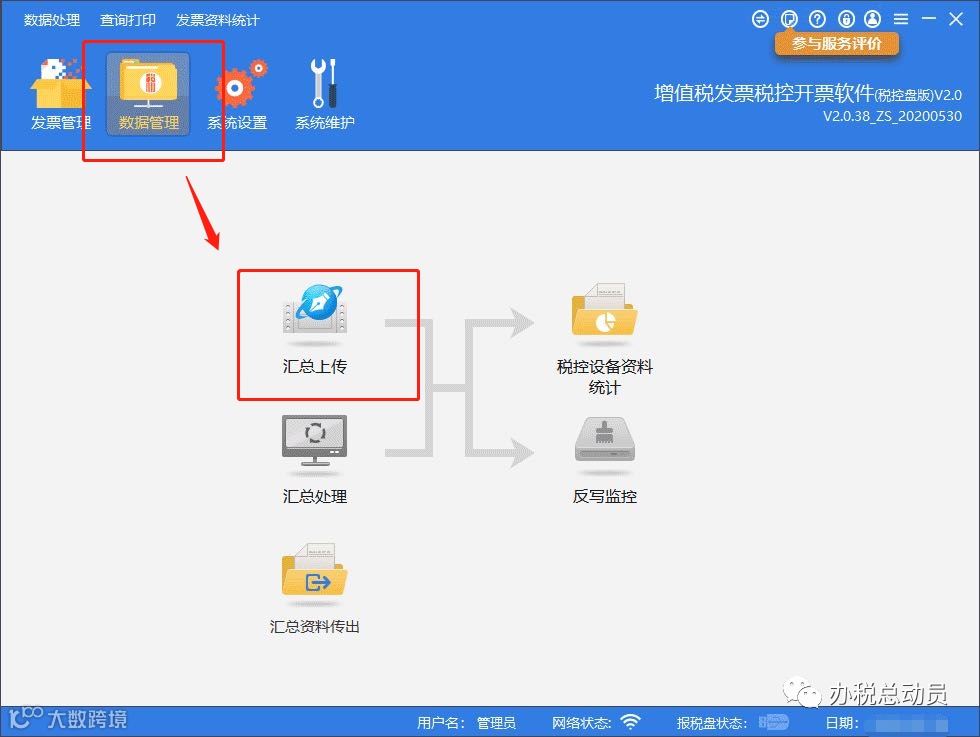Click the network status wifi icon

(x=631, y=722)
